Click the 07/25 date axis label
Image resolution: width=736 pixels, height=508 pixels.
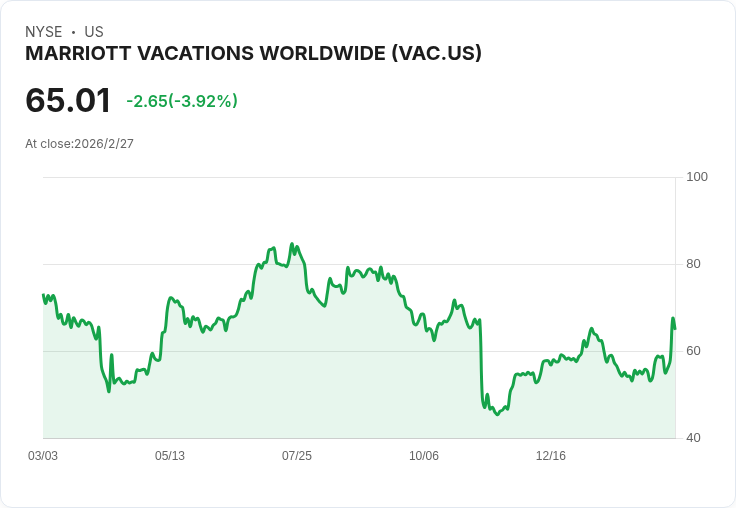tap(297, 456)
